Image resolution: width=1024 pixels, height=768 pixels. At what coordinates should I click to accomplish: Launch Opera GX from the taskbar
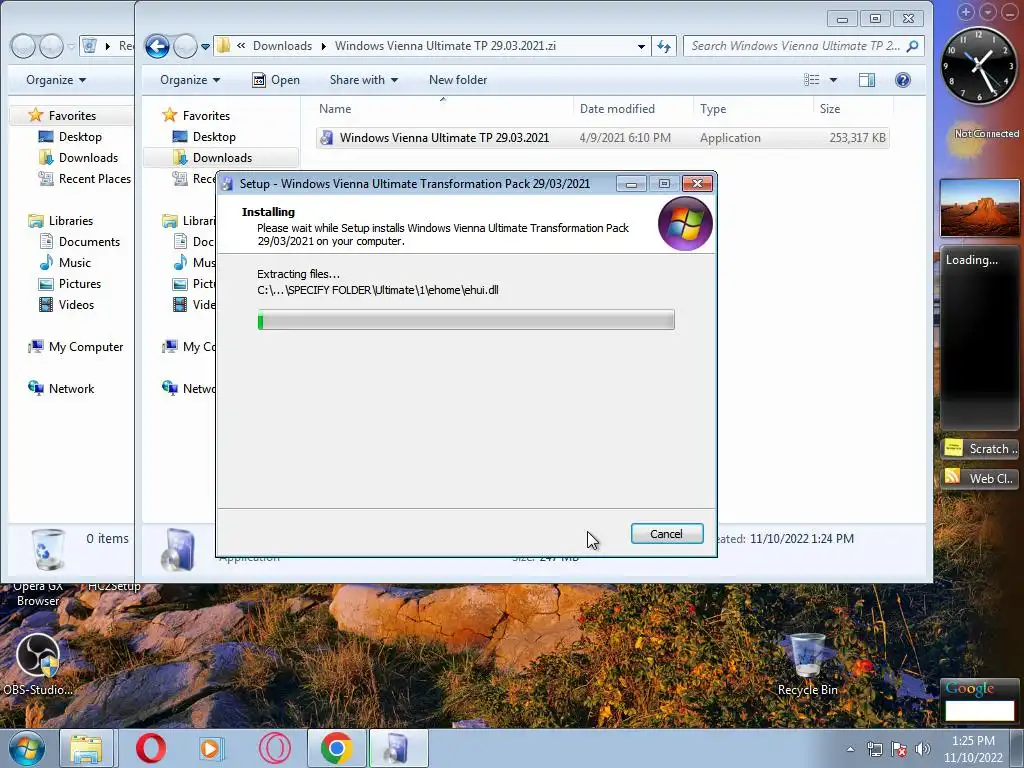tap(274, 748)
